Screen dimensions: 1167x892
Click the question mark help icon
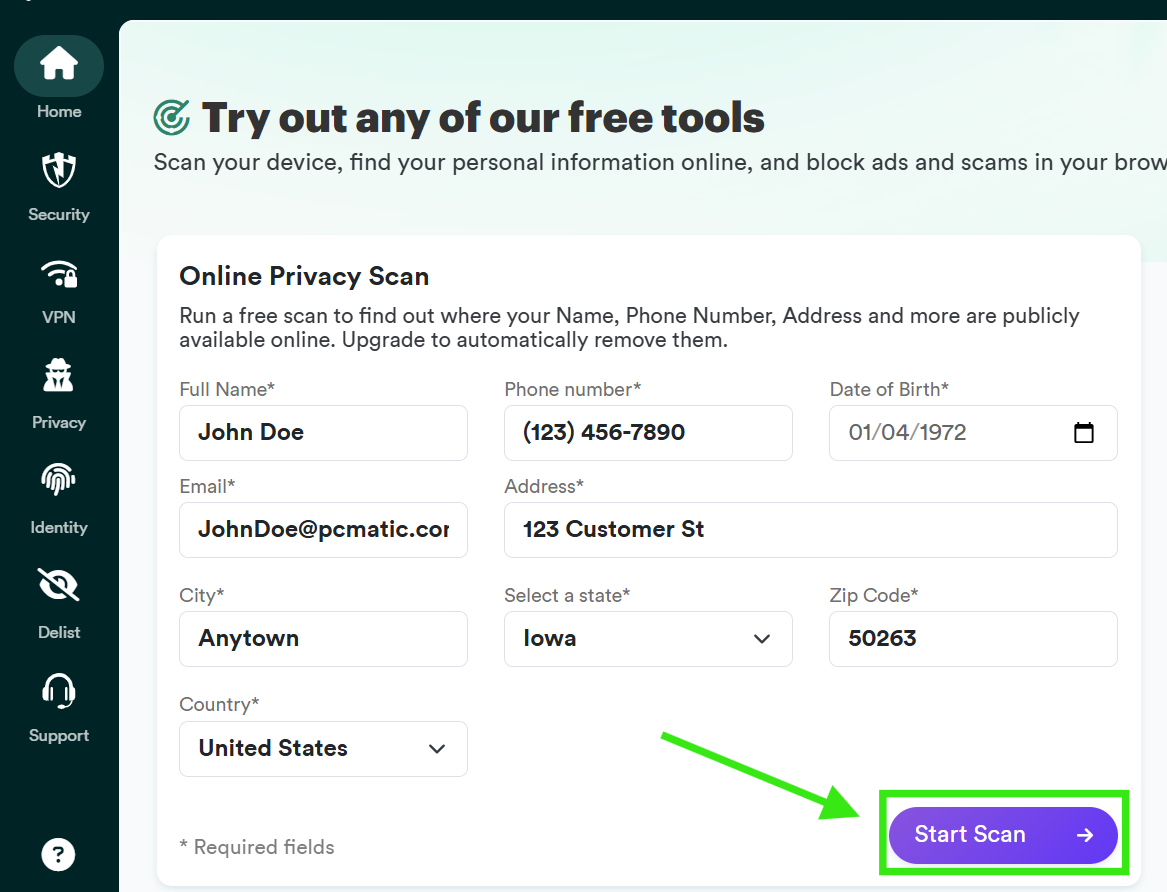(x=58, y=854)
